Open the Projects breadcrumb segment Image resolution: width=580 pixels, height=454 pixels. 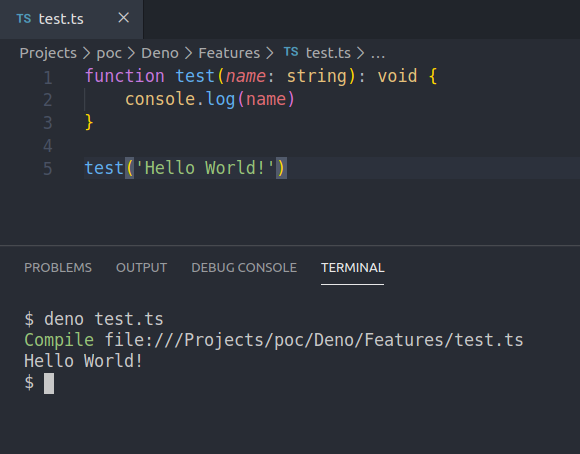point(48,53)
